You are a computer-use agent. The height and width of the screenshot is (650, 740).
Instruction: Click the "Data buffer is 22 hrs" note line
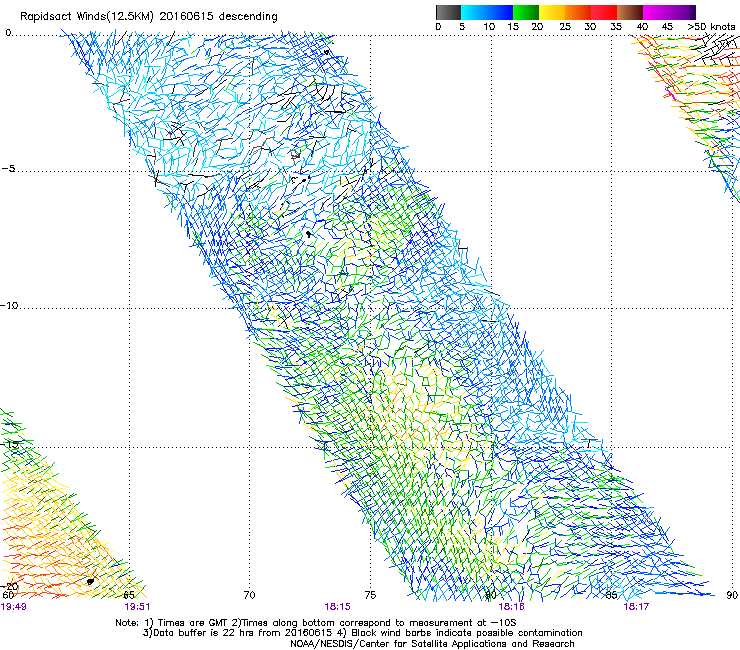coord(362,633)
